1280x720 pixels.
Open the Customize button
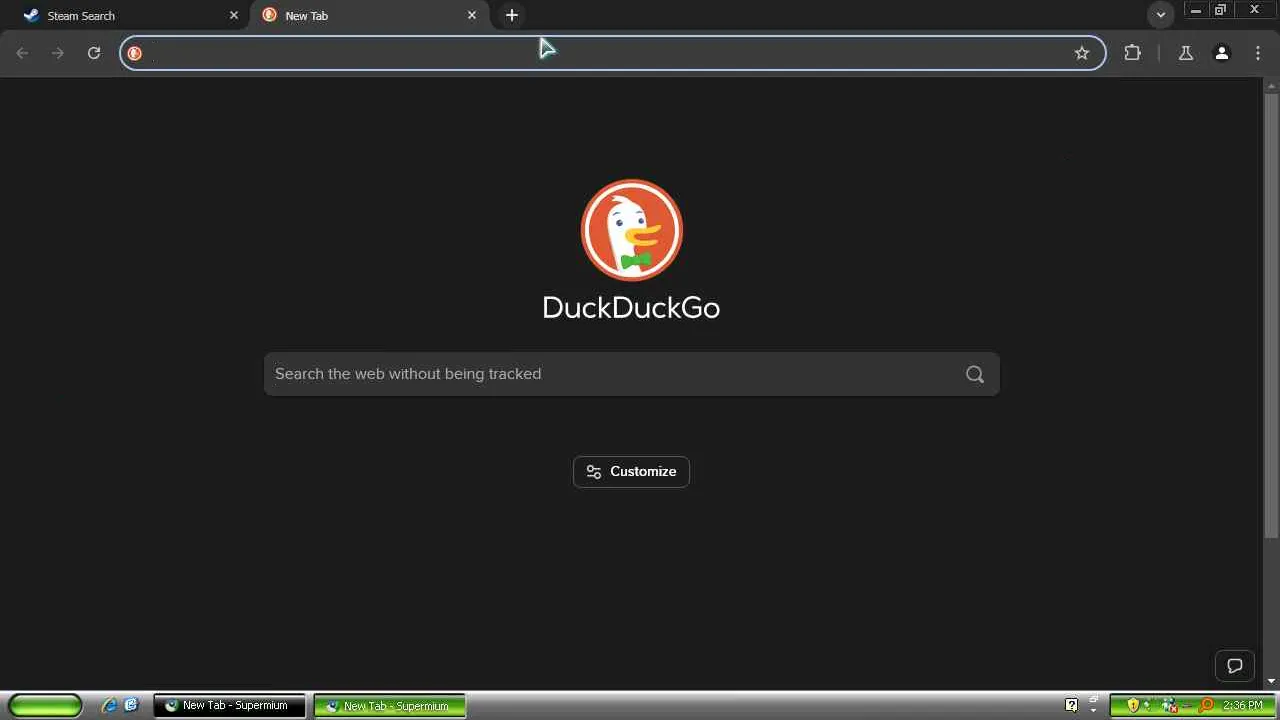631,472
